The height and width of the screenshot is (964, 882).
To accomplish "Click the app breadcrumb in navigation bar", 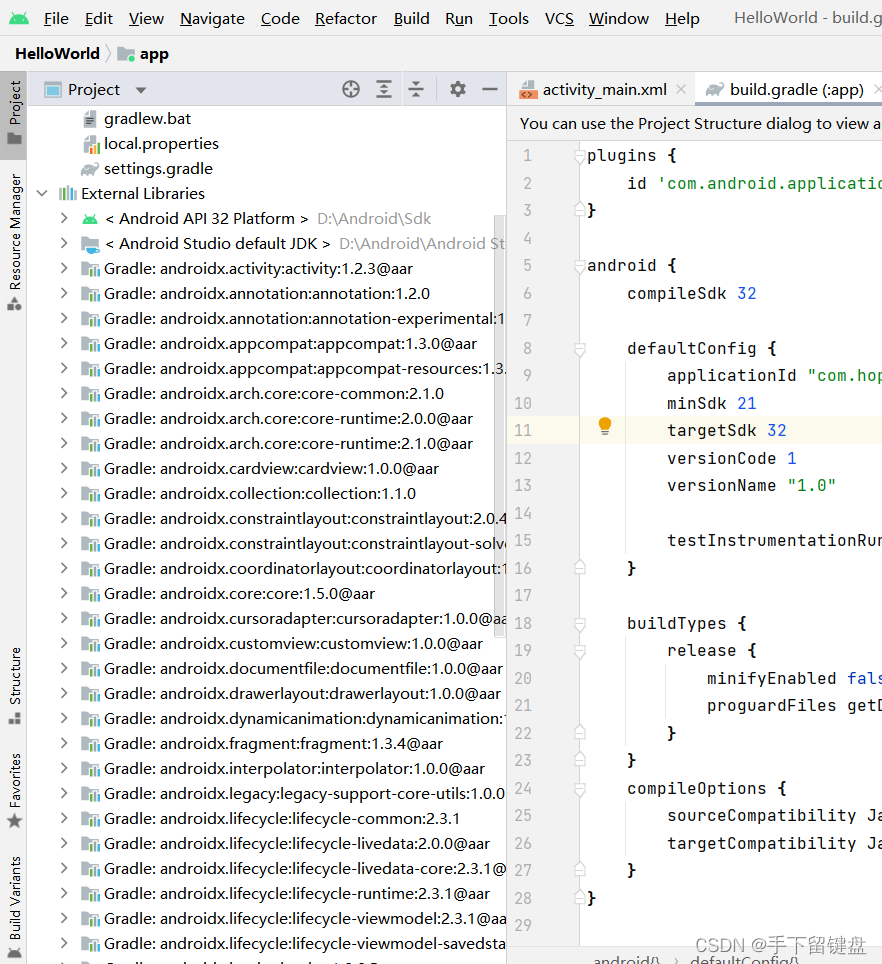I will tap(153, 54).
